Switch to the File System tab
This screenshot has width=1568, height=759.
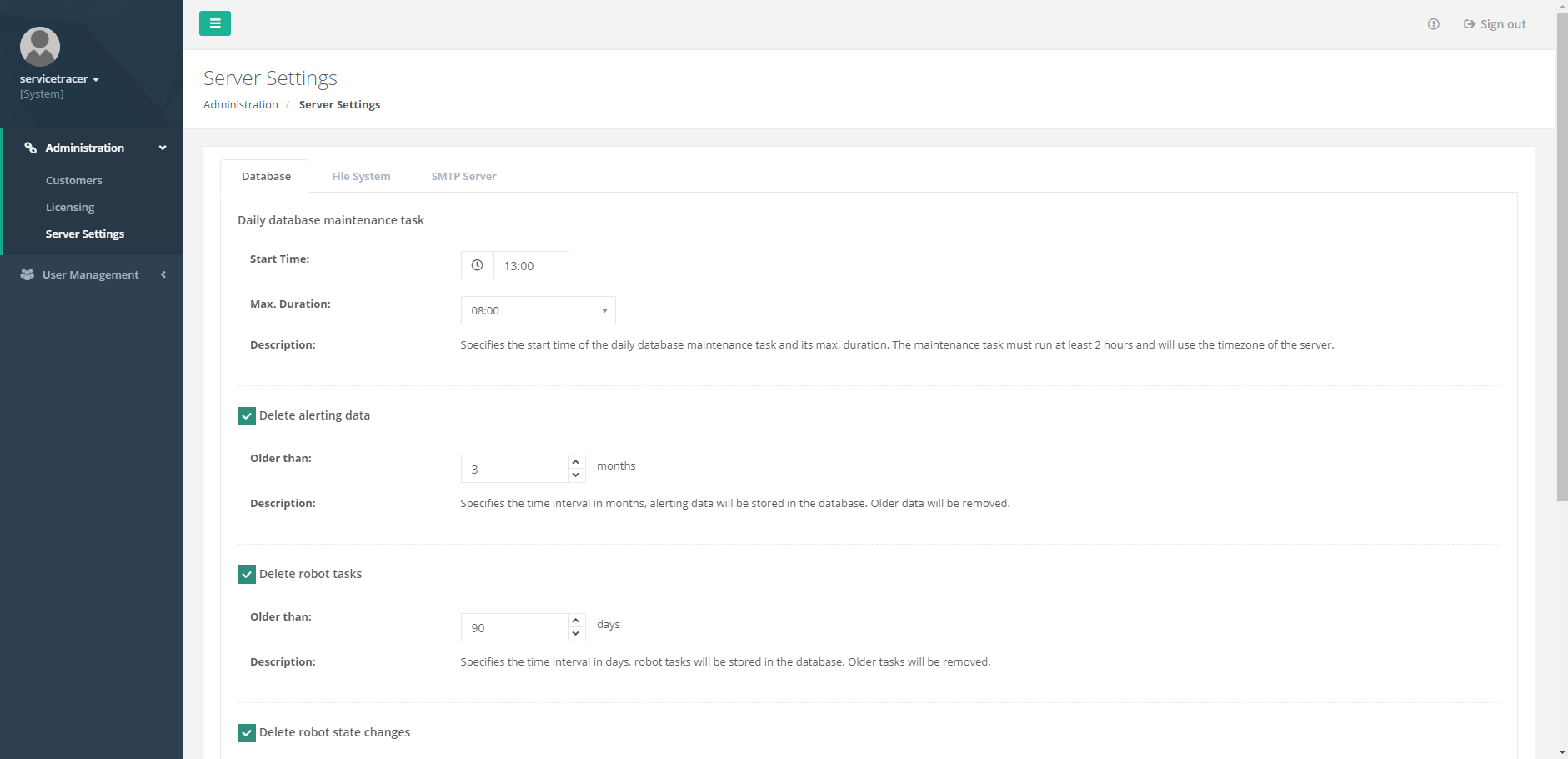pos(361,176)
